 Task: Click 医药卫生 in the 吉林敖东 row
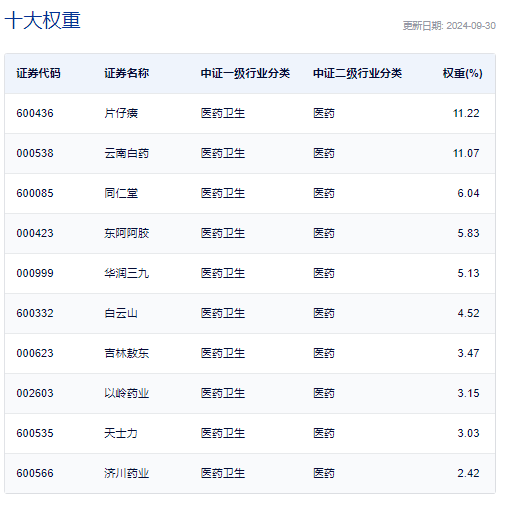(x=223, y=353)
